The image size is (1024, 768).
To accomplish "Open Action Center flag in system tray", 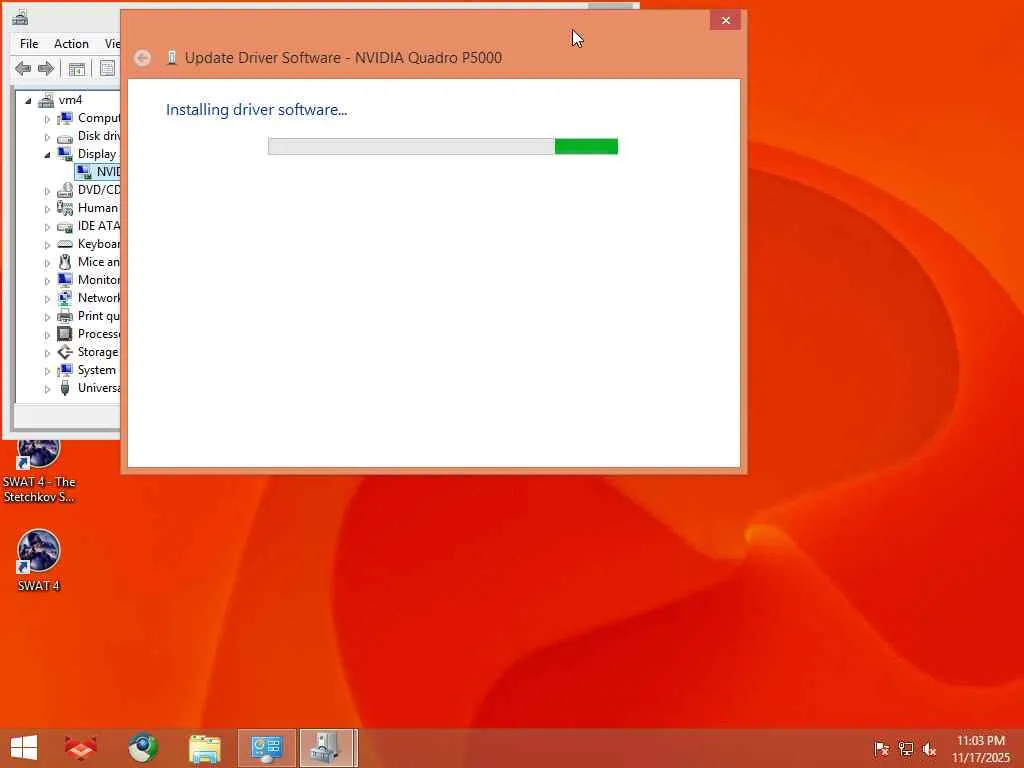I will [x=881, y=748].
